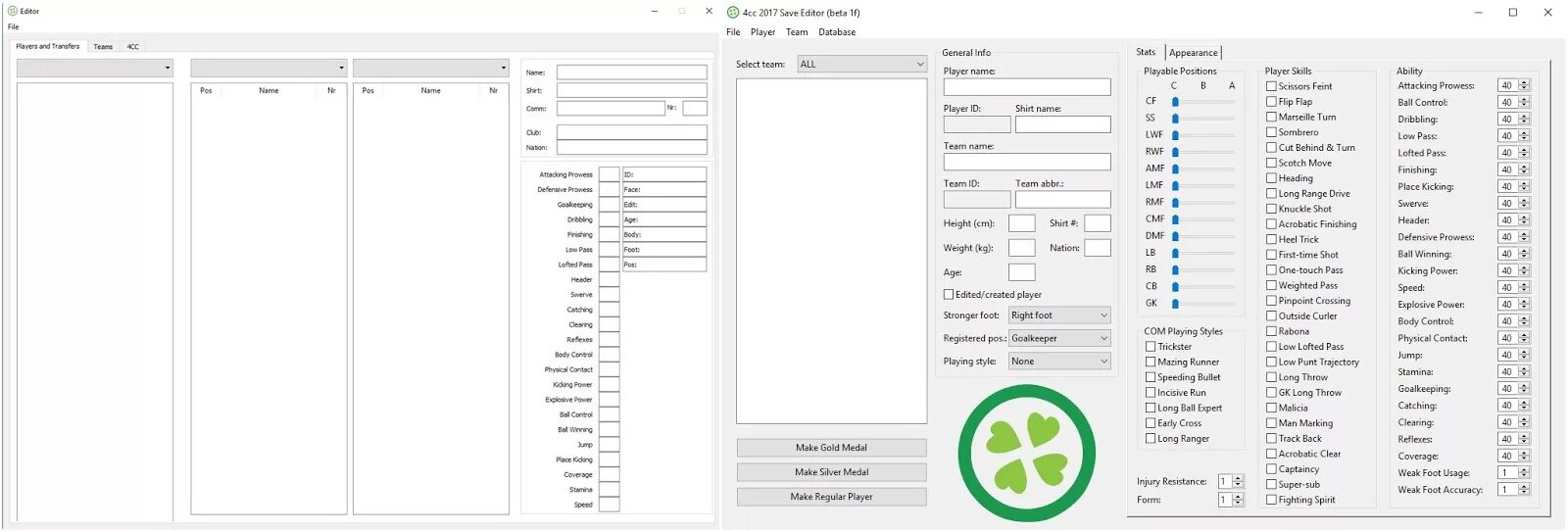1568x532 pixels.
Task: Select the Players and Transfers tab
Action: (48, 46)
